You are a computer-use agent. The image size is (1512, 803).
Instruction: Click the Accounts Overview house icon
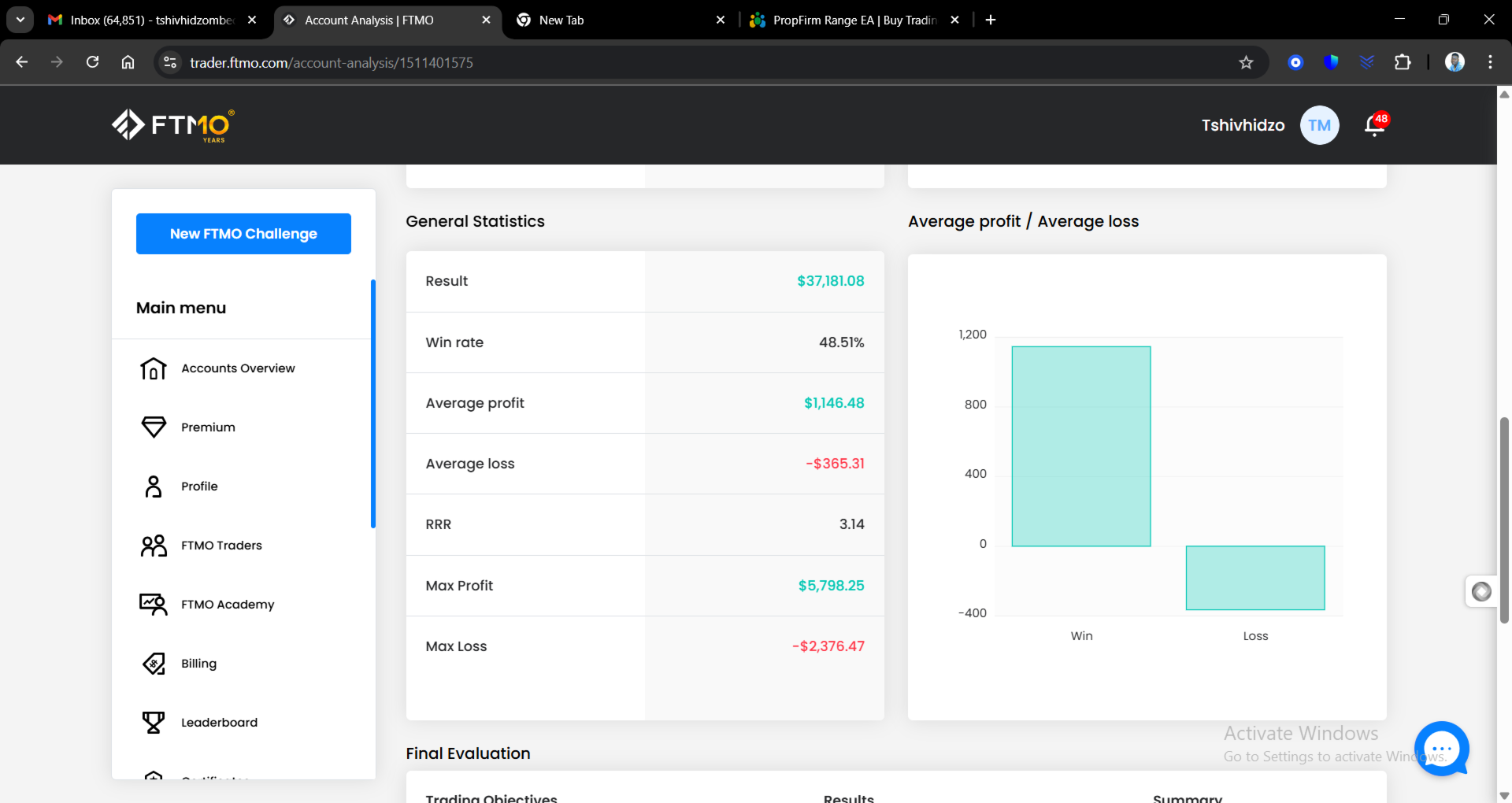(x=154, y=368)
